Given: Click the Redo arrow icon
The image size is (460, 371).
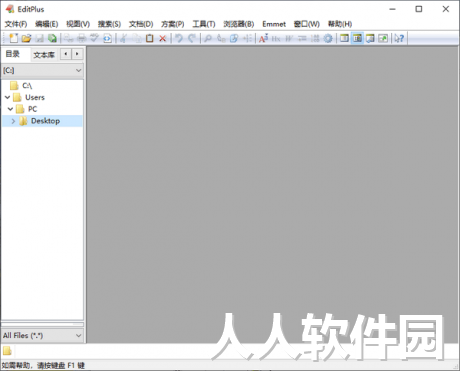Looking at the screenshot, I should (x=192, y=38).
